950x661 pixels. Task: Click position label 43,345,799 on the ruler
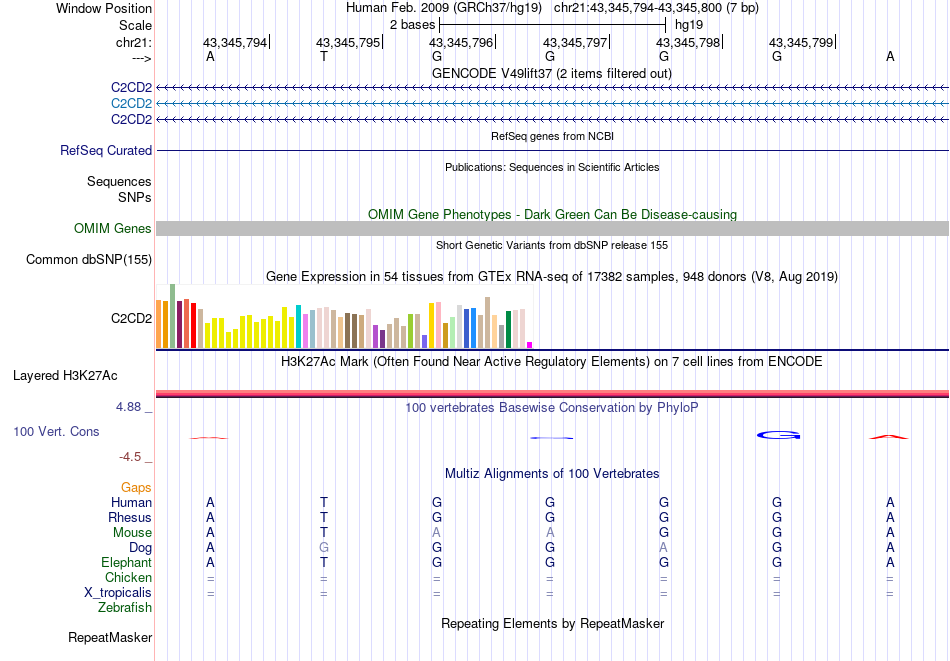(801, 42)
